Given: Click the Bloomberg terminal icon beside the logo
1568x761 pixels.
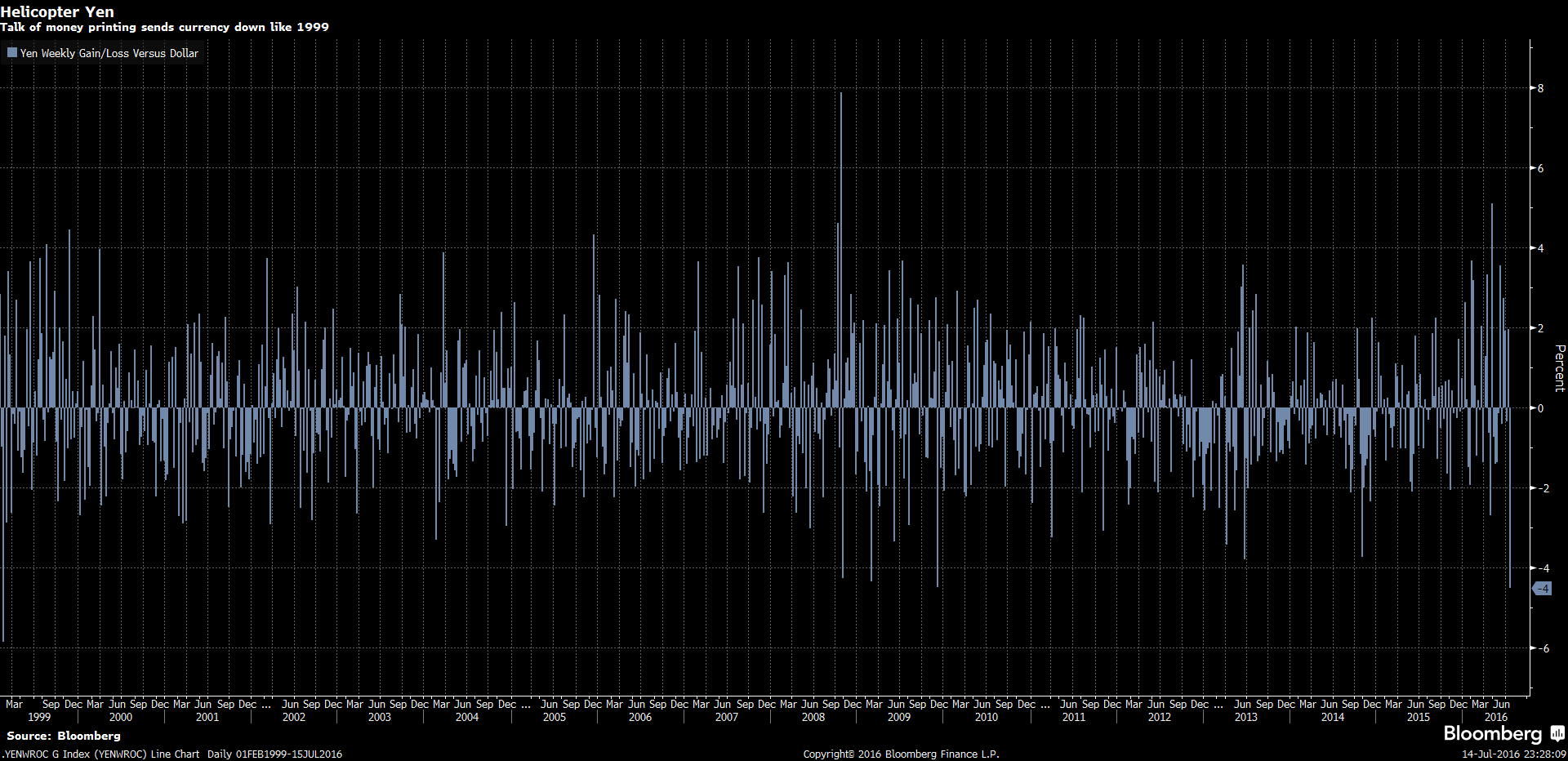Looking at the screenshot, I should point(1557,733).
